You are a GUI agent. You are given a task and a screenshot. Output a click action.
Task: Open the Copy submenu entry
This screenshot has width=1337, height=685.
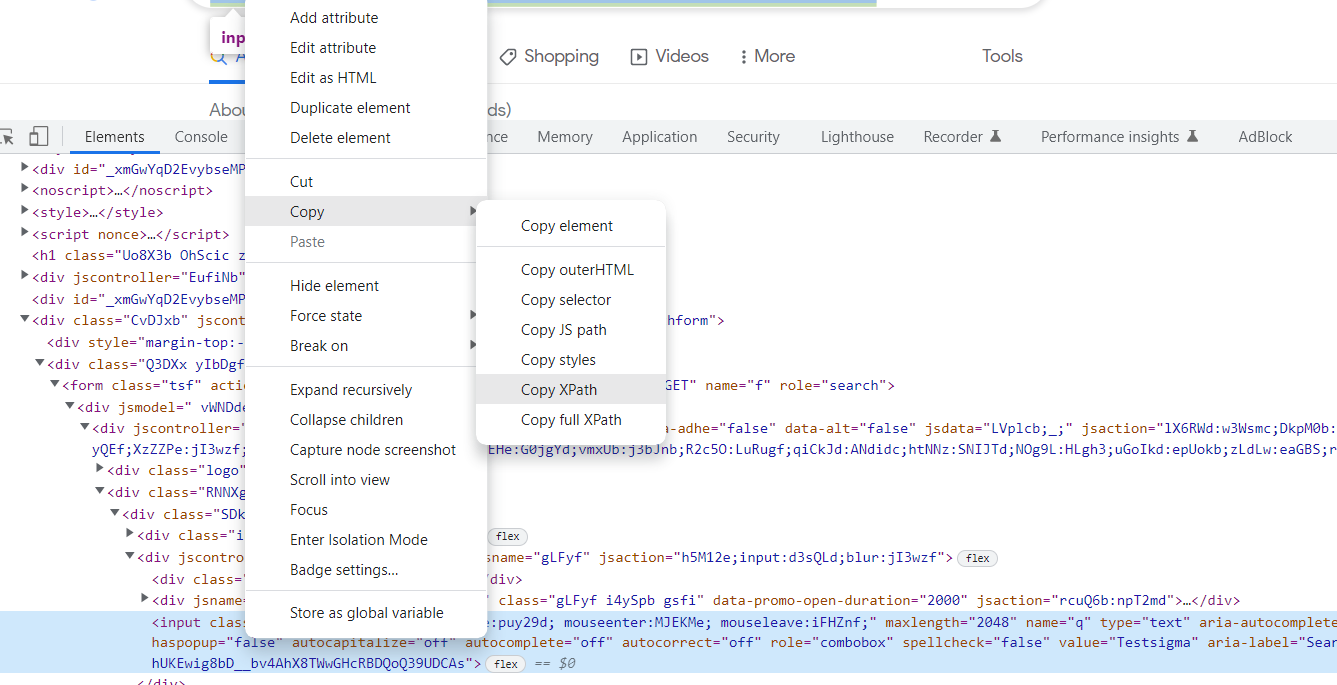click(x=366, y=212)
